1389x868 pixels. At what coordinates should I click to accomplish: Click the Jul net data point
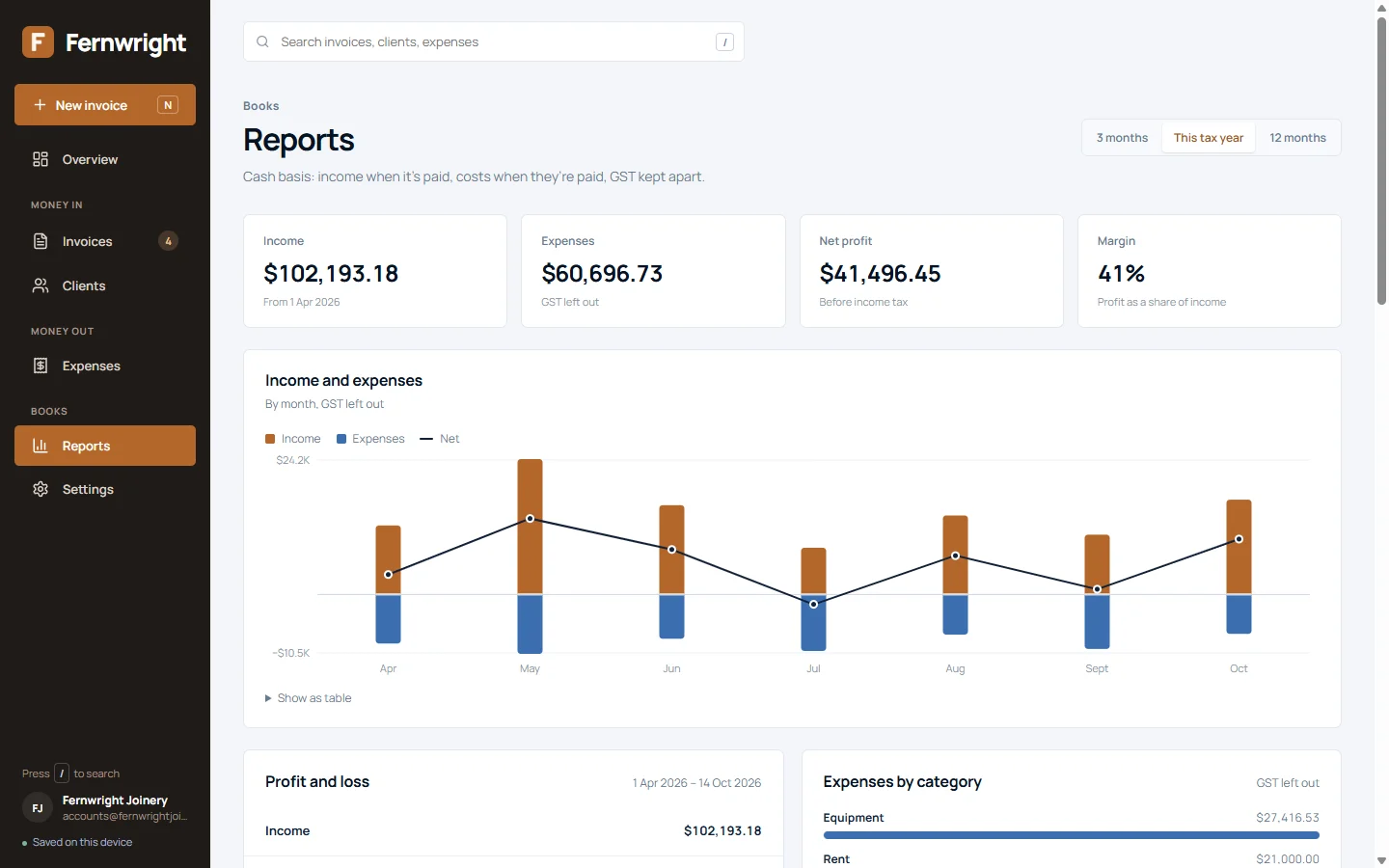pos(813,604)
